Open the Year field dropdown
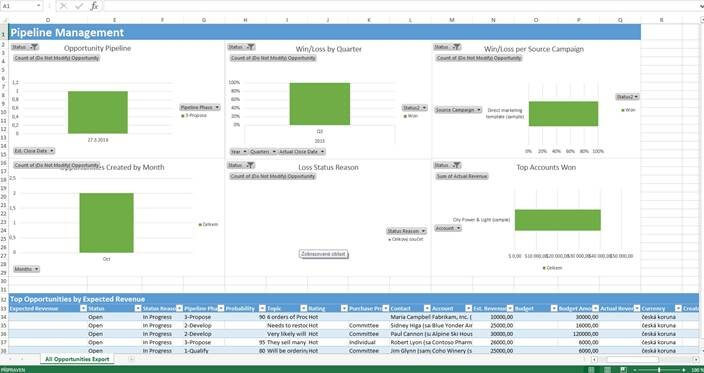Image resolution: width=704 pixels, height=373 pixels. (x=239, y=152)
